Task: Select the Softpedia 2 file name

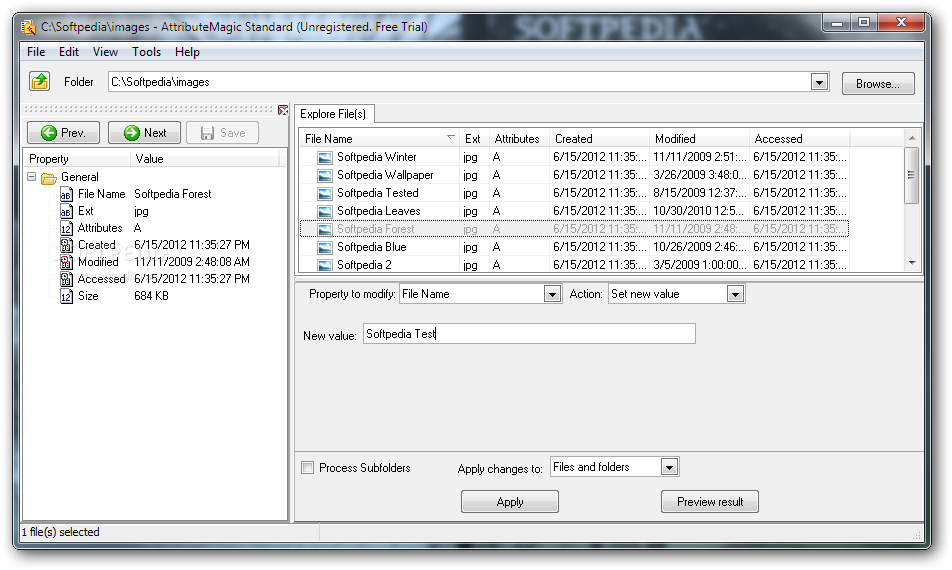Action: (364, 265)
